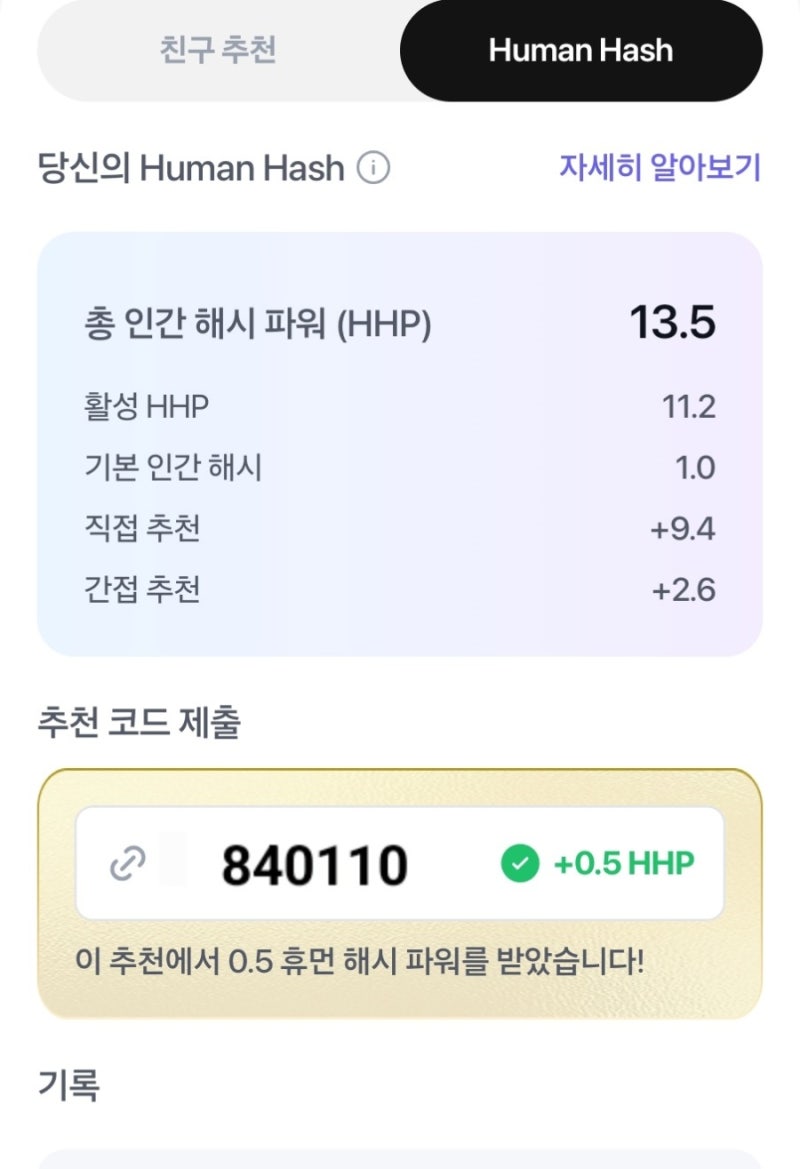Tap the +0.5 HHP reward label

click(x=623, y=863)
